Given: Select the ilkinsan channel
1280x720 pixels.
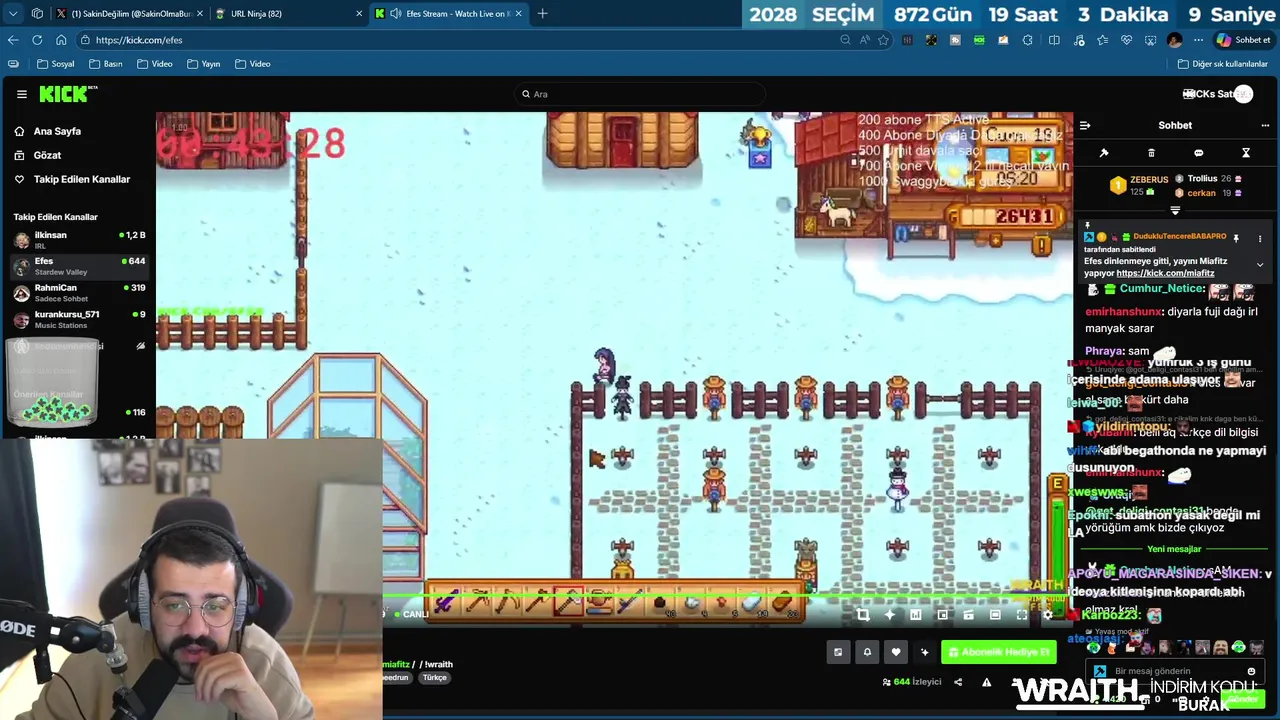Looking at the screenshot, I should click(78, 240).
